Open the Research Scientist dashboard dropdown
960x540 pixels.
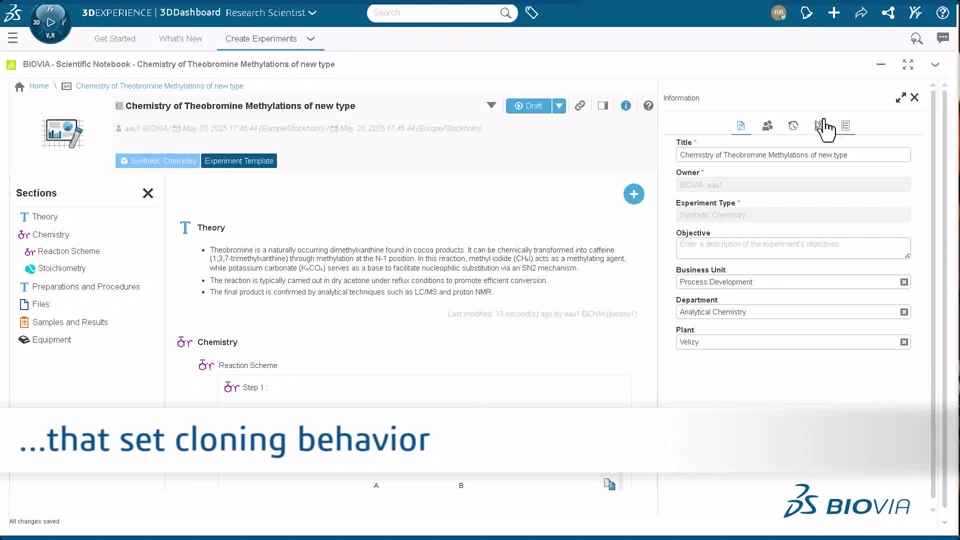pos(271,13)
